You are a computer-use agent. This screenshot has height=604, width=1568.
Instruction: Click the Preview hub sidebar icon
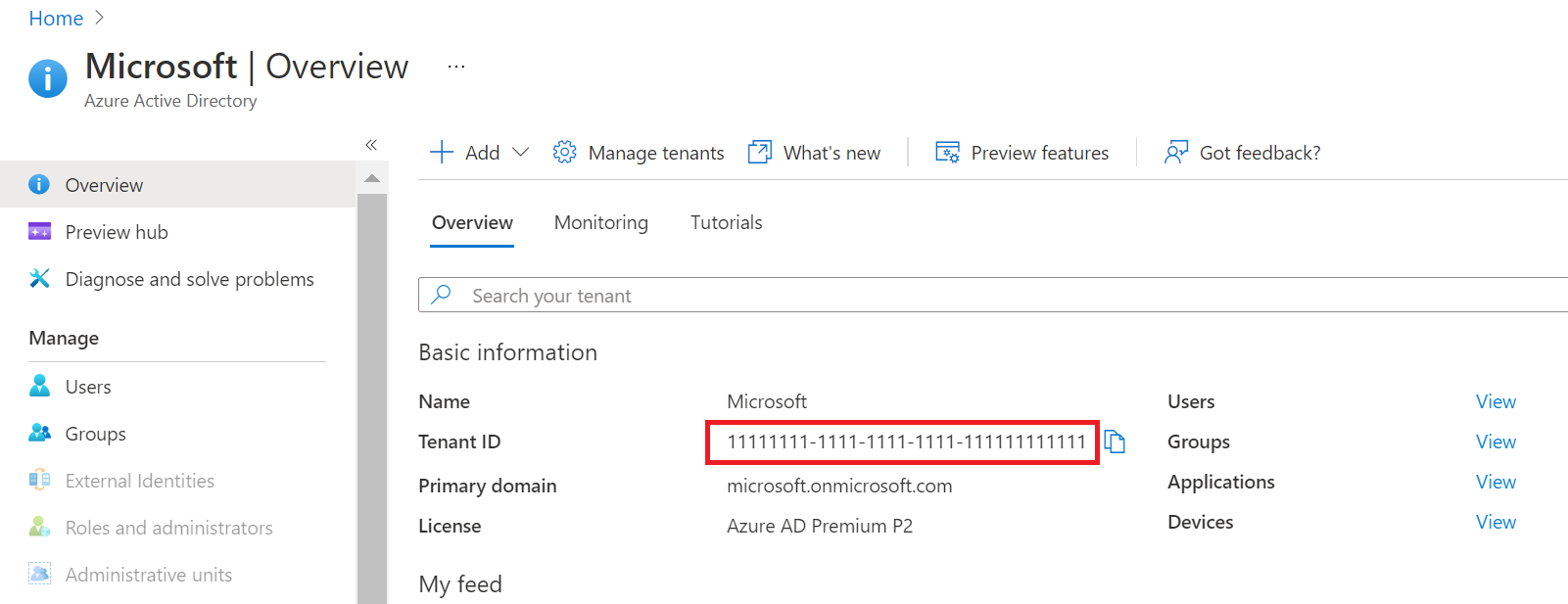[x=39, y=232]
